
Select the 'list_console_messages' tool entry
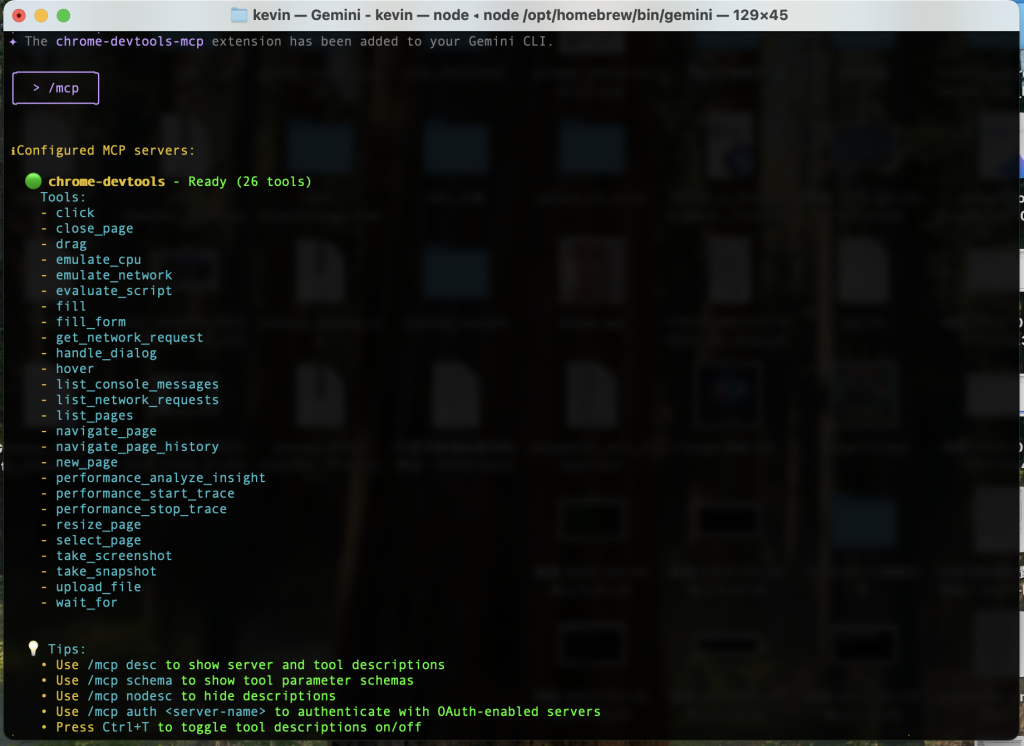(137, 385)
